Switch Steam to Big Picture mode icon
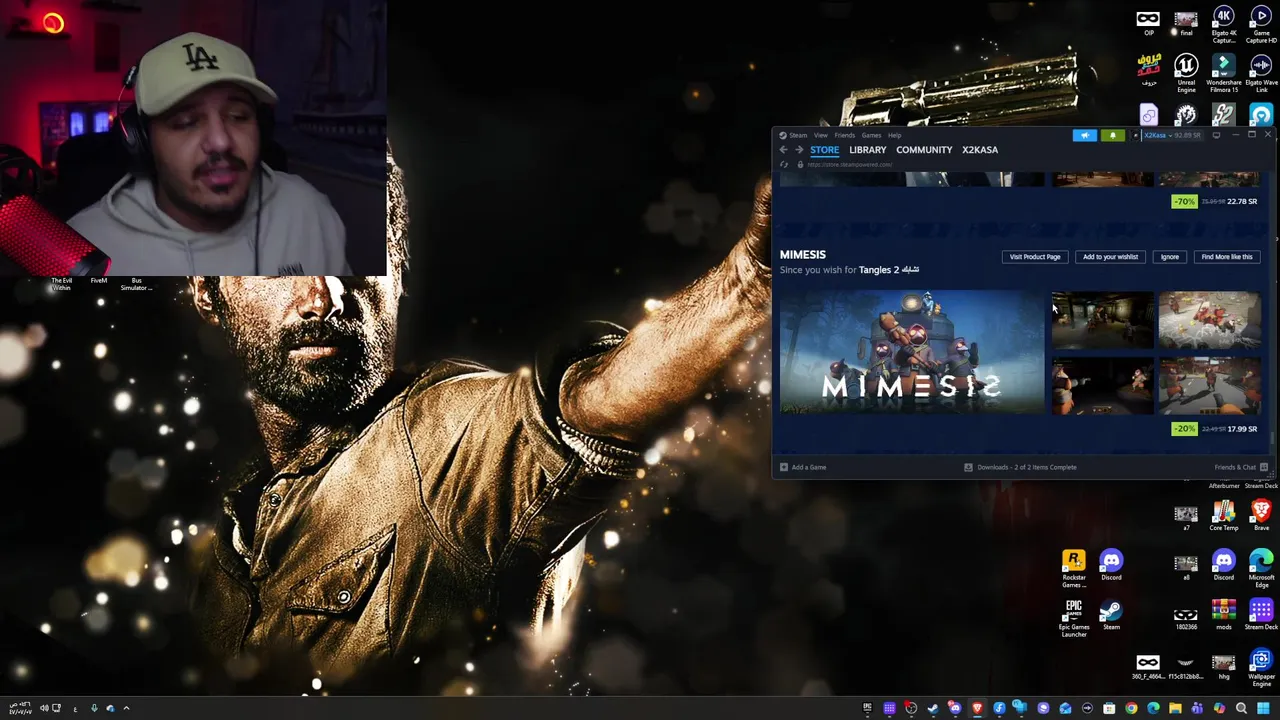Image resolution: width=1280 pixels, height=720 pixels. click(1217, 135)
